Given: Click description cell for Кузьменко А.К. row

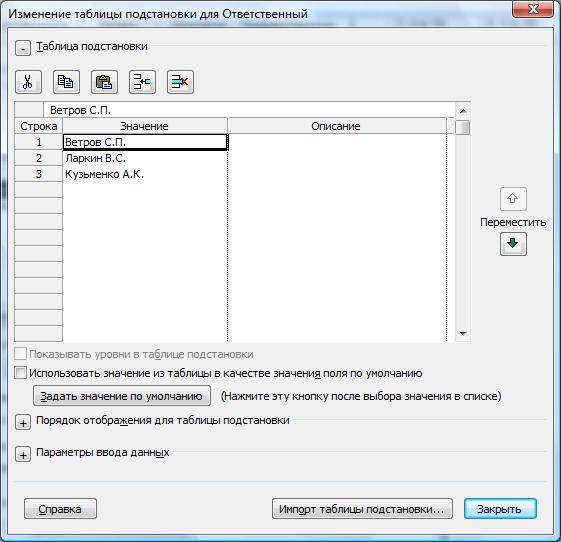Looking at the screenshot, I should 337,174.
